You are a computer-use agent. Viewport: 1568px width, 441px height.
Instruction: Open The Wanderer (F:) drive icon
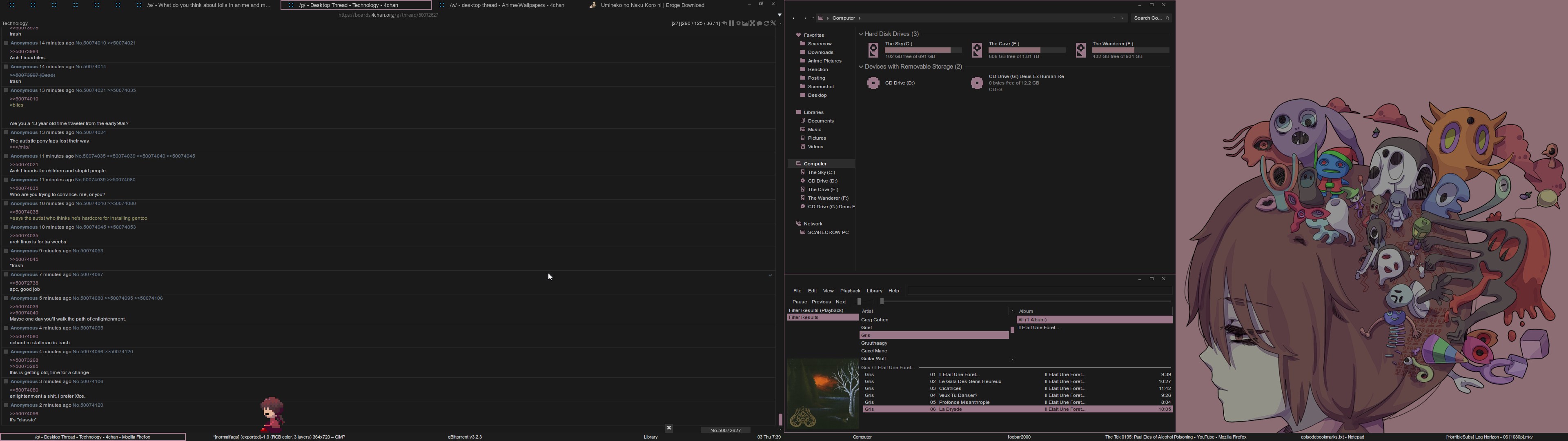point(1080,51)
